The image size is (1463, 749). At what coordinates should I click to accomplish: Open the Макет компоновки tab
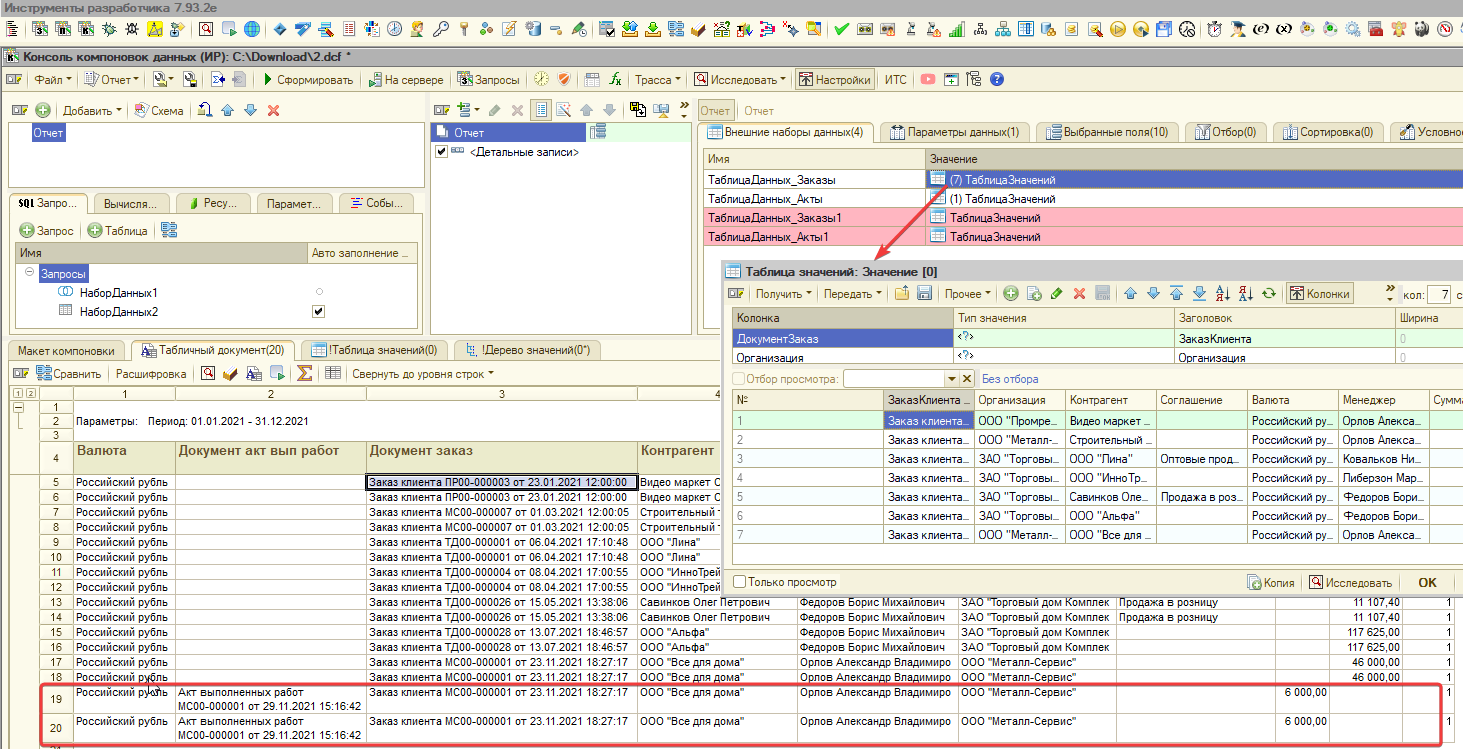pyautogui.click(x=65, y=350)
